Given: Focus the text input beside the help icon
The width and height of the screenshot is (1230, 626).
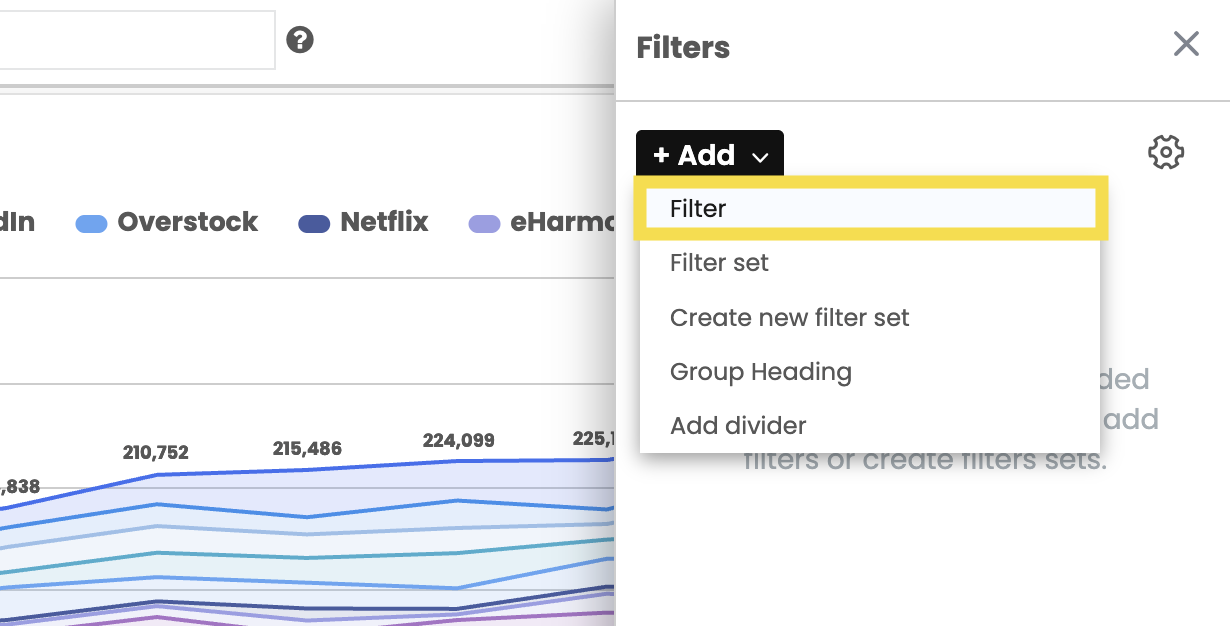Looking at the screenshot, I should coord(137,40).
